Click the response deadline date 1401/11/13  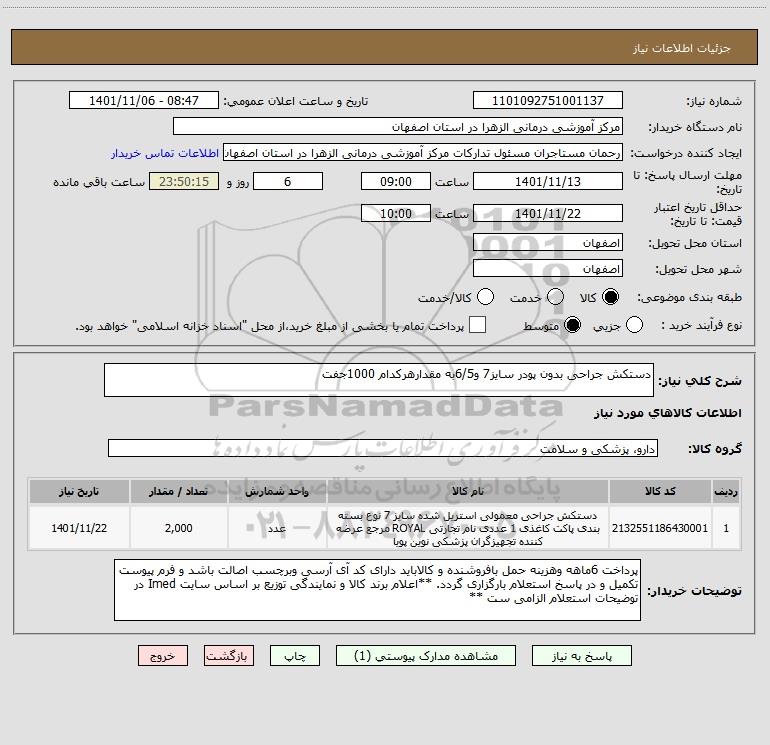548,182
